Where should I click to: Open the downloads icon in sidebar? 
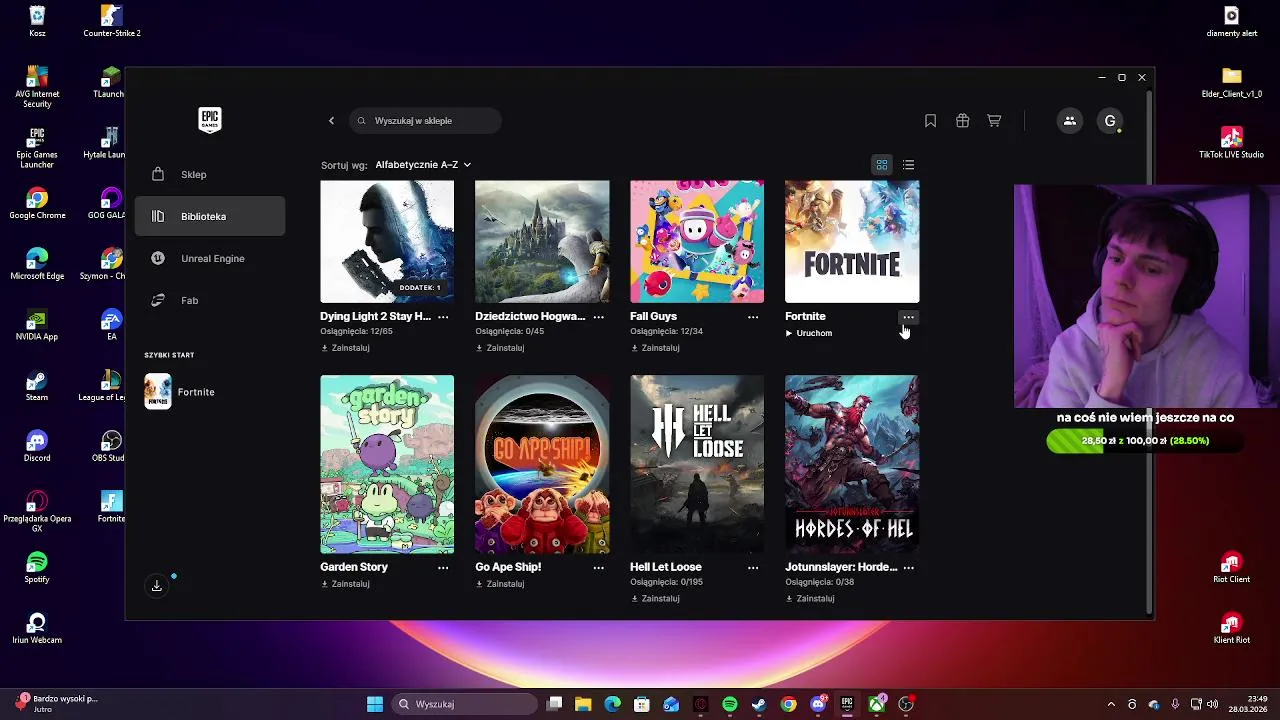coord(157,586)
